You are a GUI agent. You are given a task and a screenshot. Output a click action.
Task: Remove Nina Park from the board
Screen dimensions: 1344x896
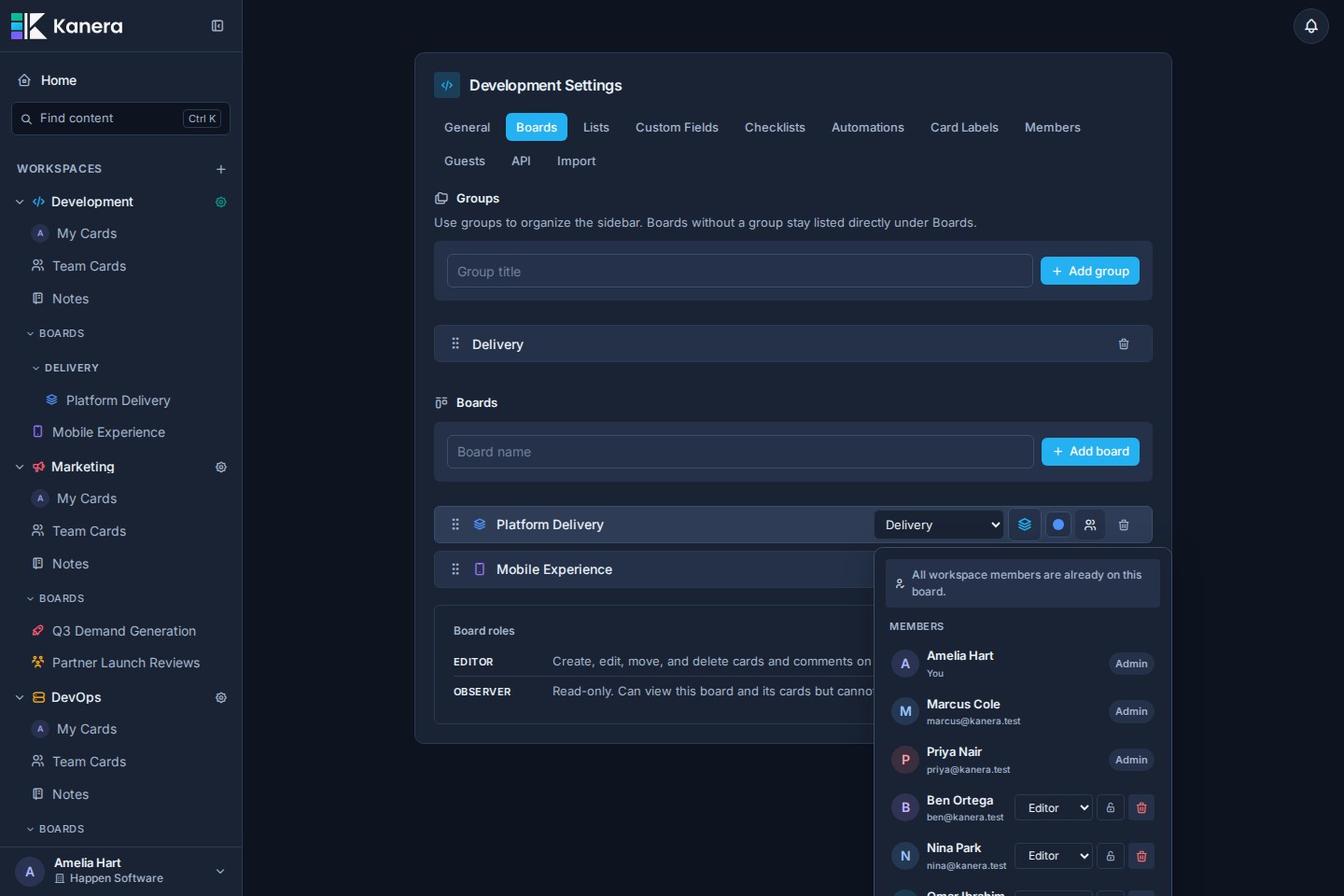click(1141, 856)
